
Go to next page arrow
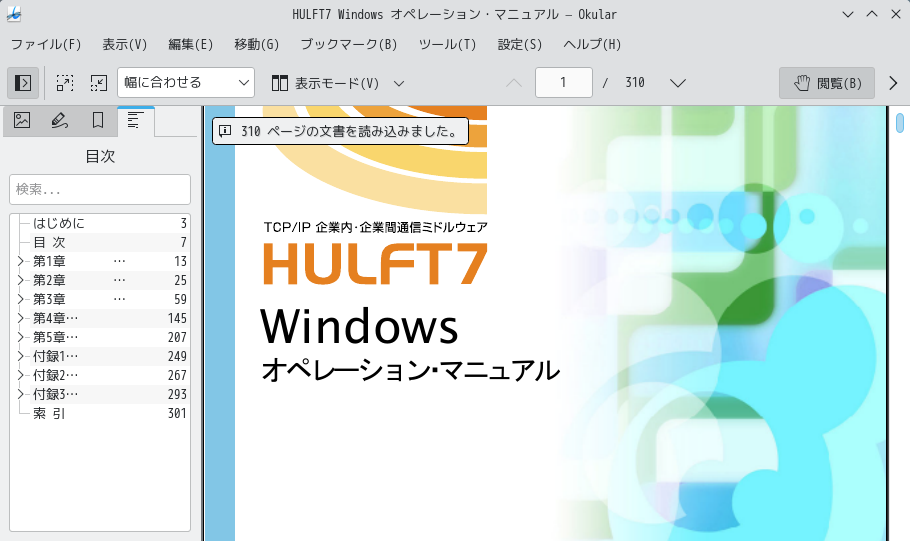677,83
